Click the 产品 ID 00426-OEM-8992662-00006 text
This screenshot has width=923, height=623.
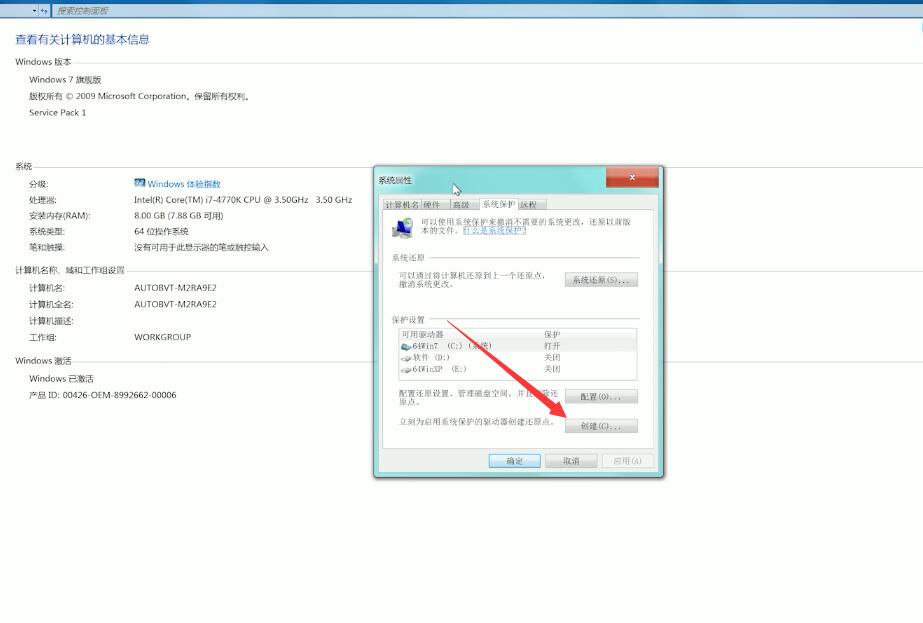[x=102, y=395]
